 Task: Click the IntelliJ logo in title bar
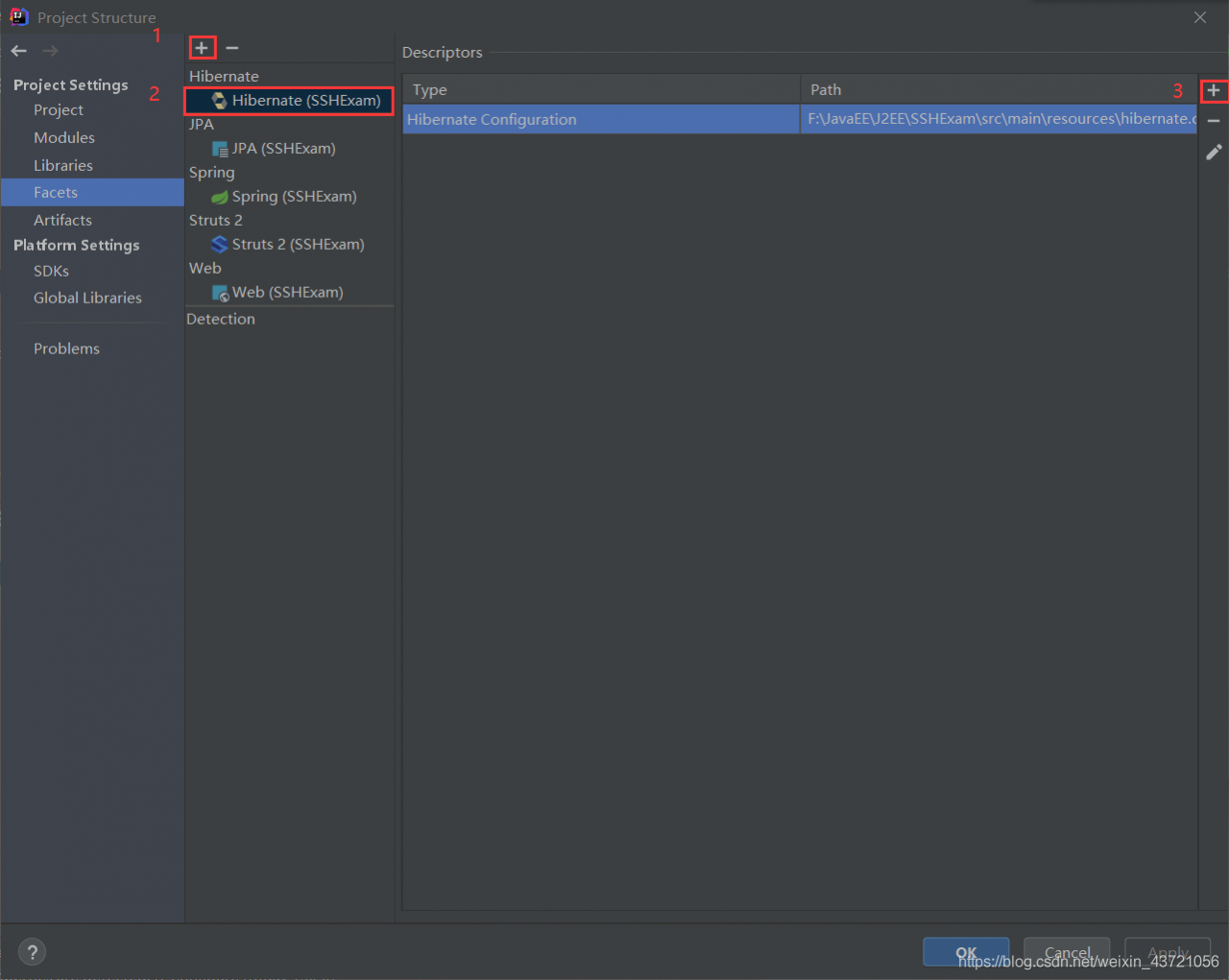click(18, 16)
